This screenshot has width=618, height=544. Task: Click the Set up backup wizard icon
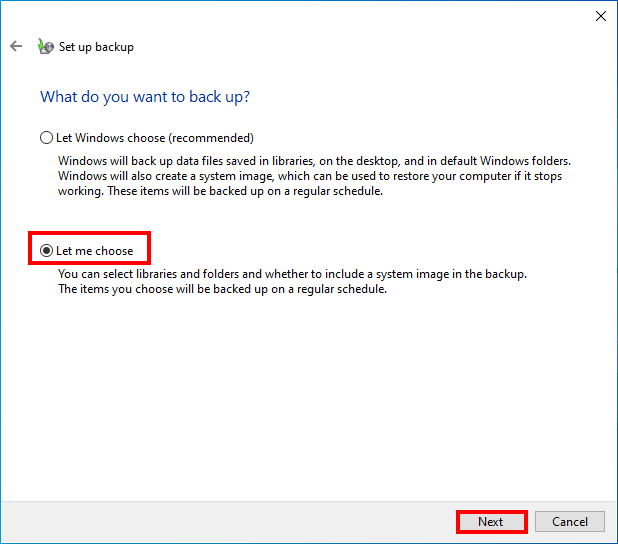click(x=46, y=47)
